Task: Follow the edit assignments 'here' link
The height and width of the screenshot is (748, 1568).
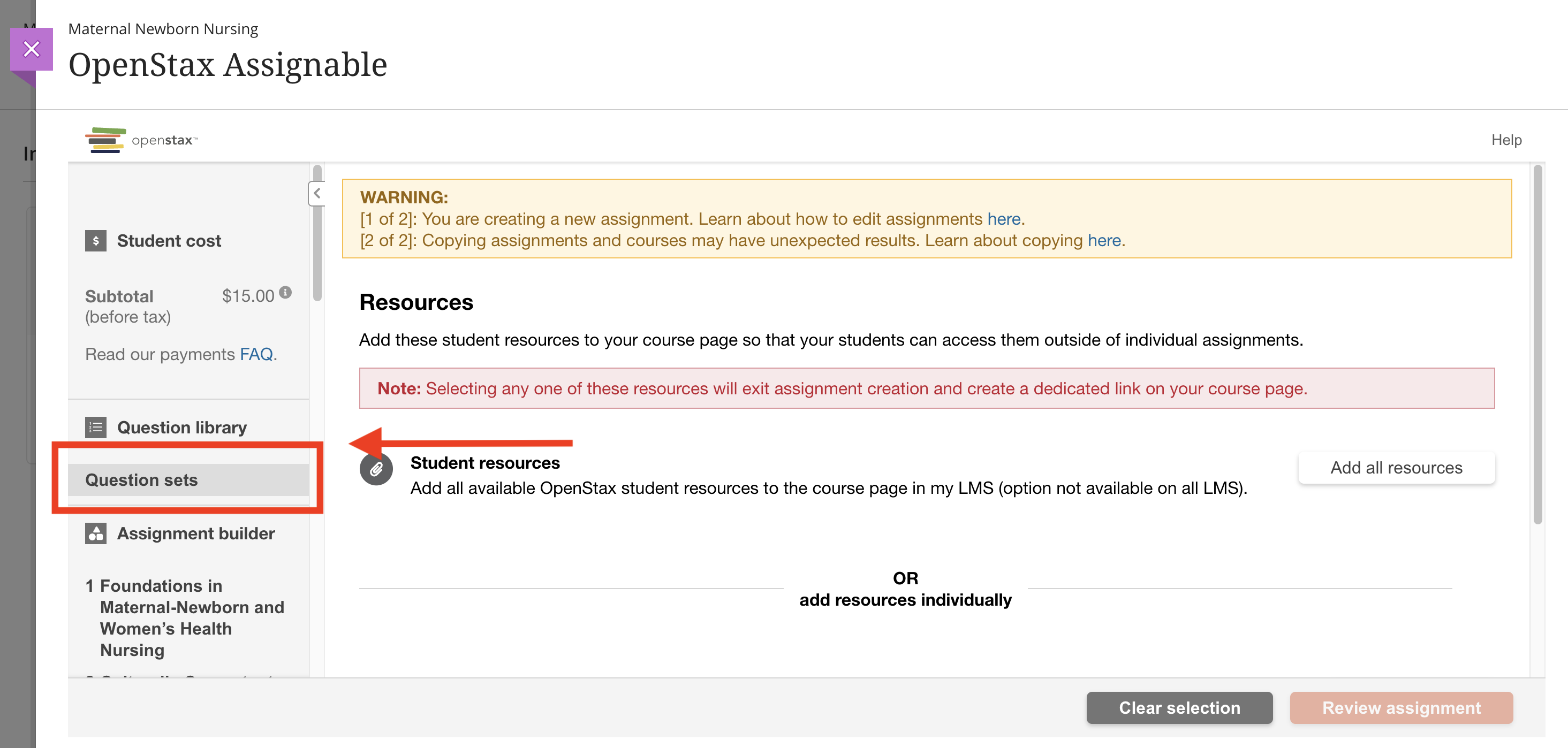Action: click(x=1004, y=219)
